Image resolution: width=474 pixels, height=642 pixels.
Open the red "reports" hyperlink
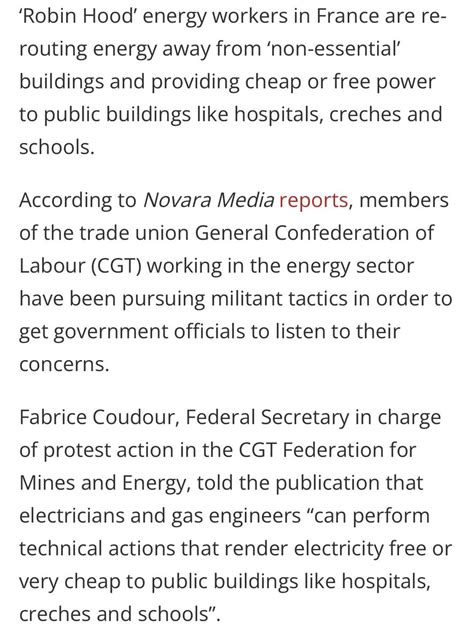point(313,201)
